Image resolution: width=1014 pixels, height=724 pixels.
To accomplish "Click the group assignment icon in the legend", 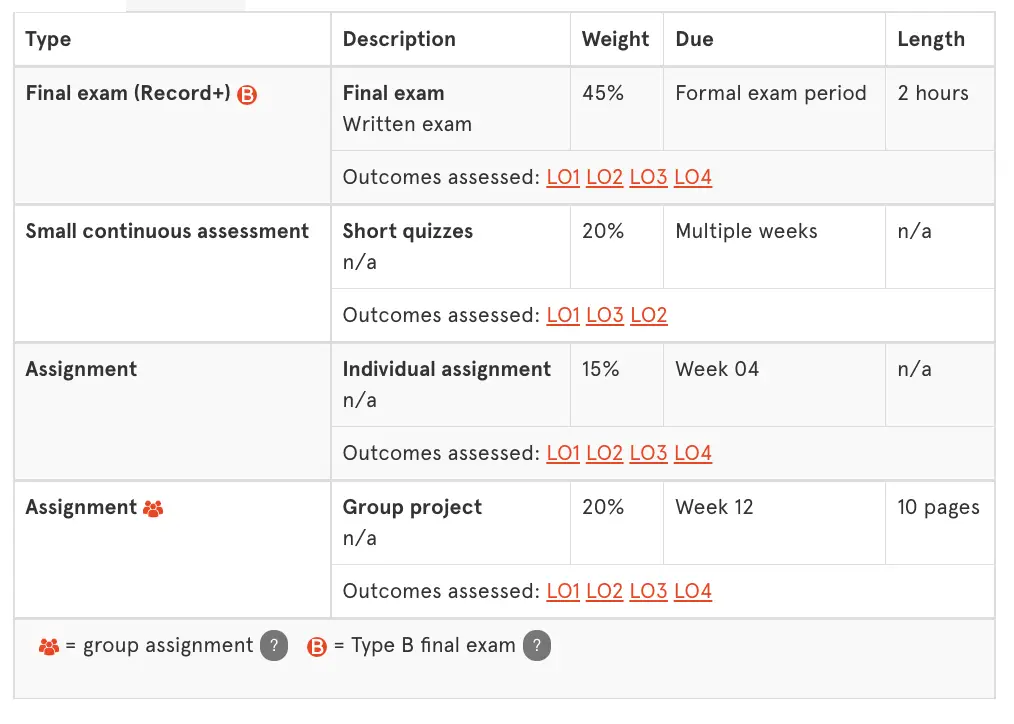I will click(x=49, y=646).
